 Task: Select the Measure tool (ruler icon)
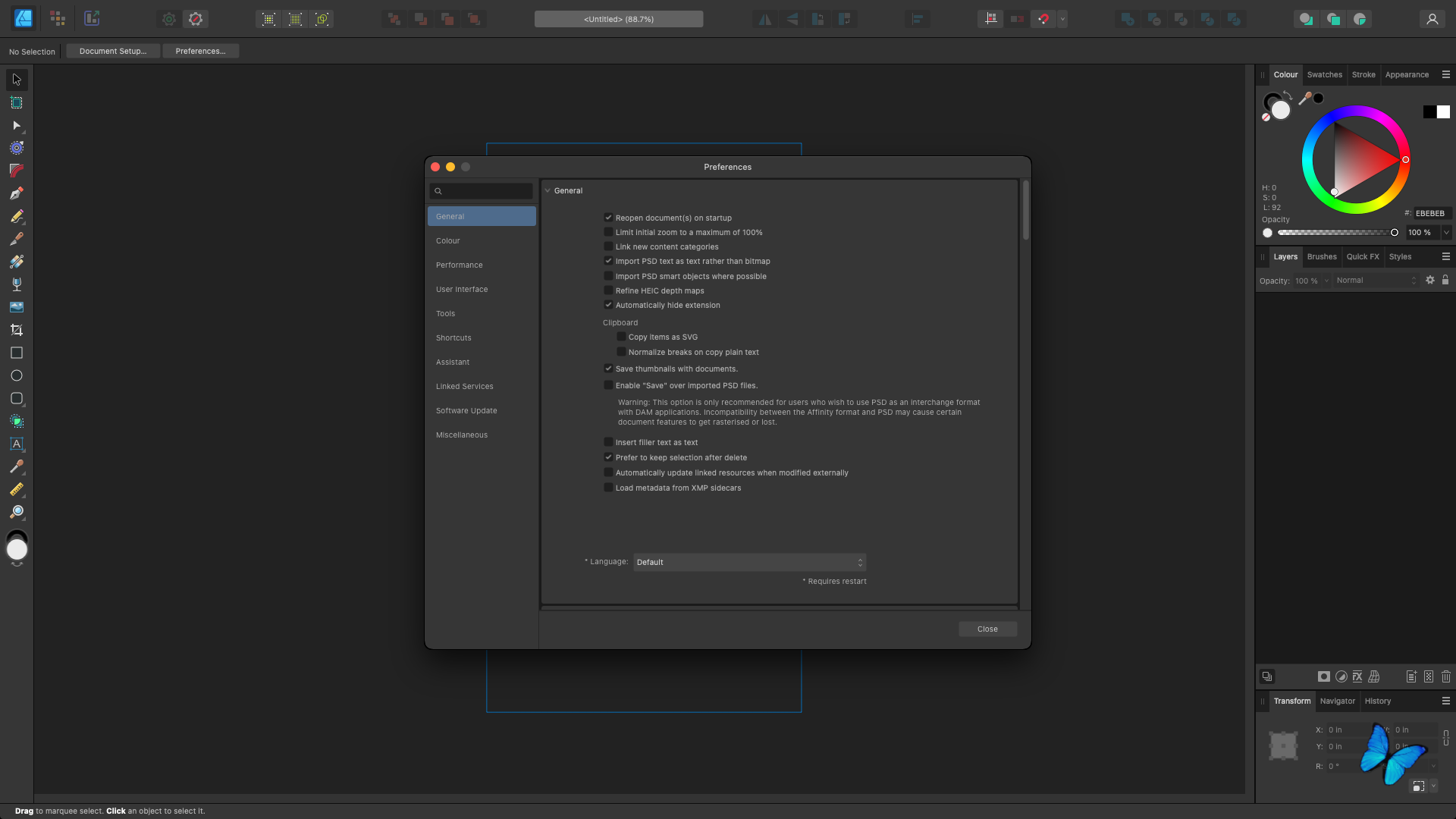pyautogui.click(x=17, y=489)
